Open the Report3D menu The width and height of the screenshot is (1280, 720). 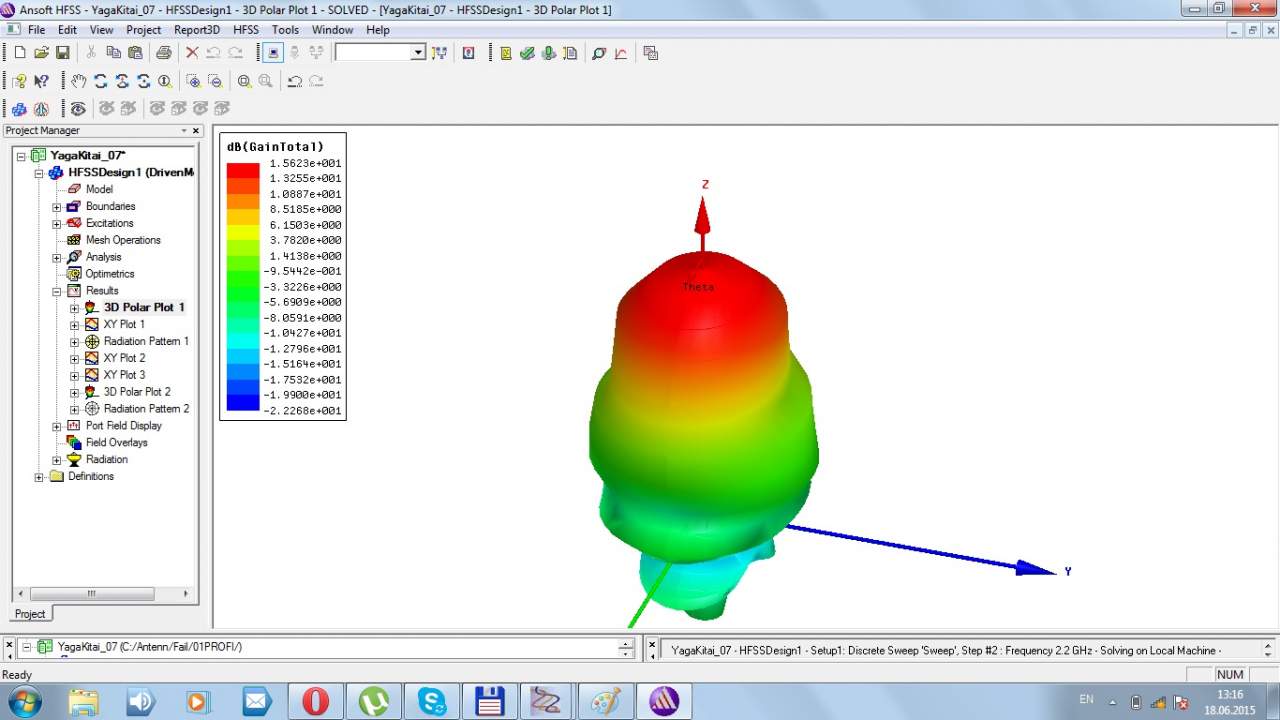[196, 30]
